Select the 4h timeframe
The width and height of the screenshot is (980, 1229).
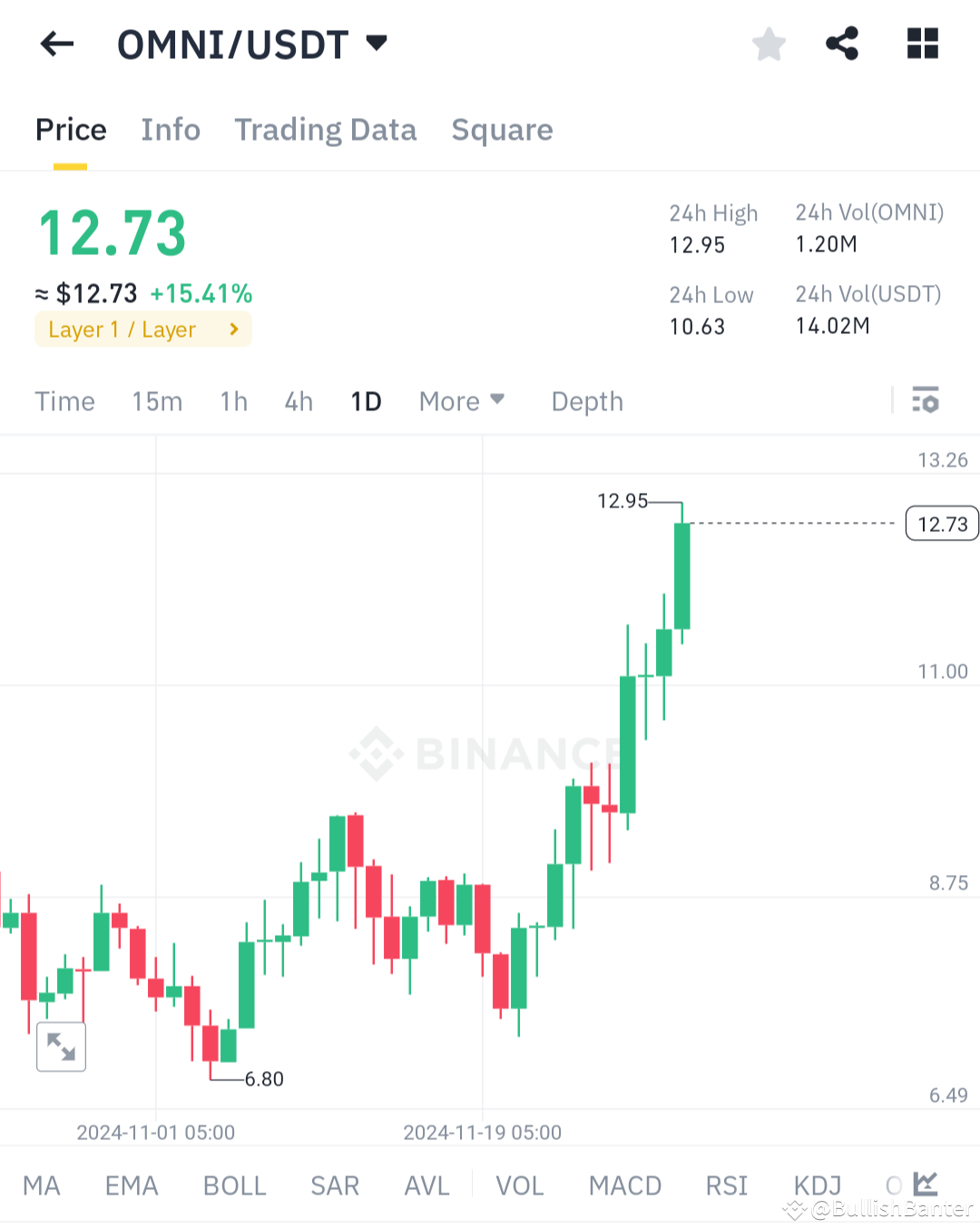click(298, 400)
